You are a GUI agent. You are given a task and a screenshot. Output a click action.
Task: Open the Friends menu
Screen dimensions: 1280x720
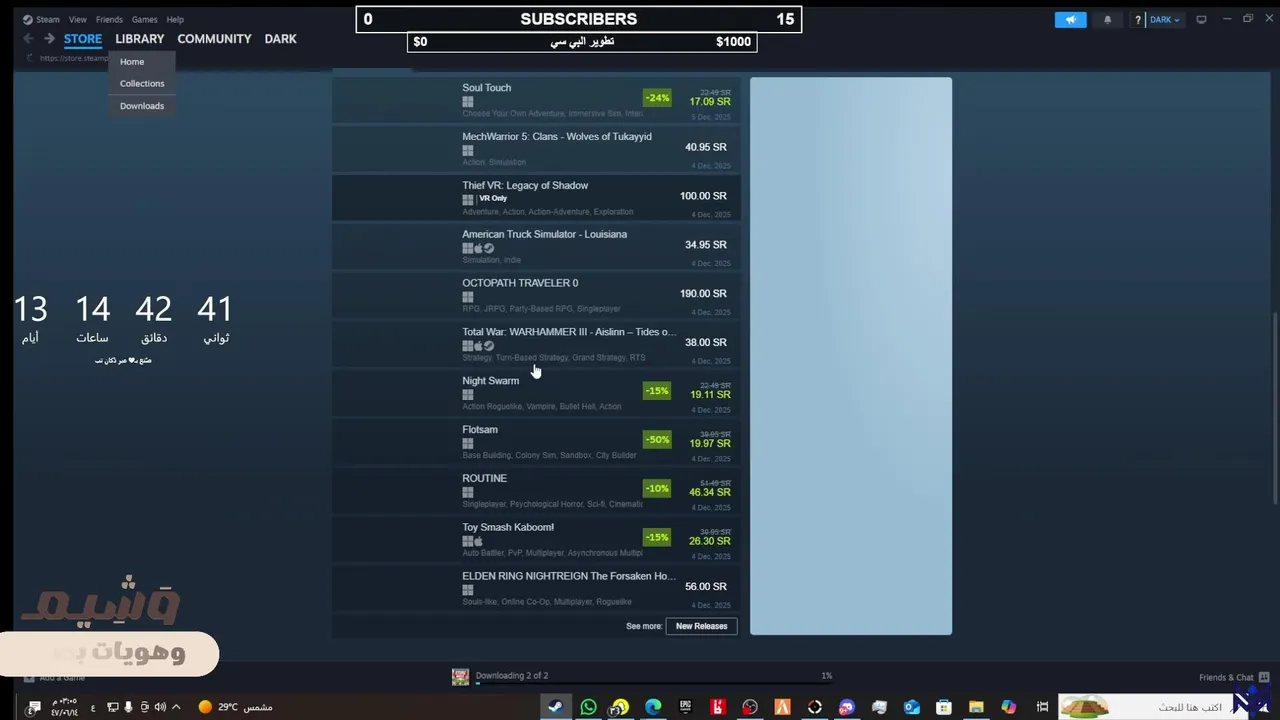109,19
